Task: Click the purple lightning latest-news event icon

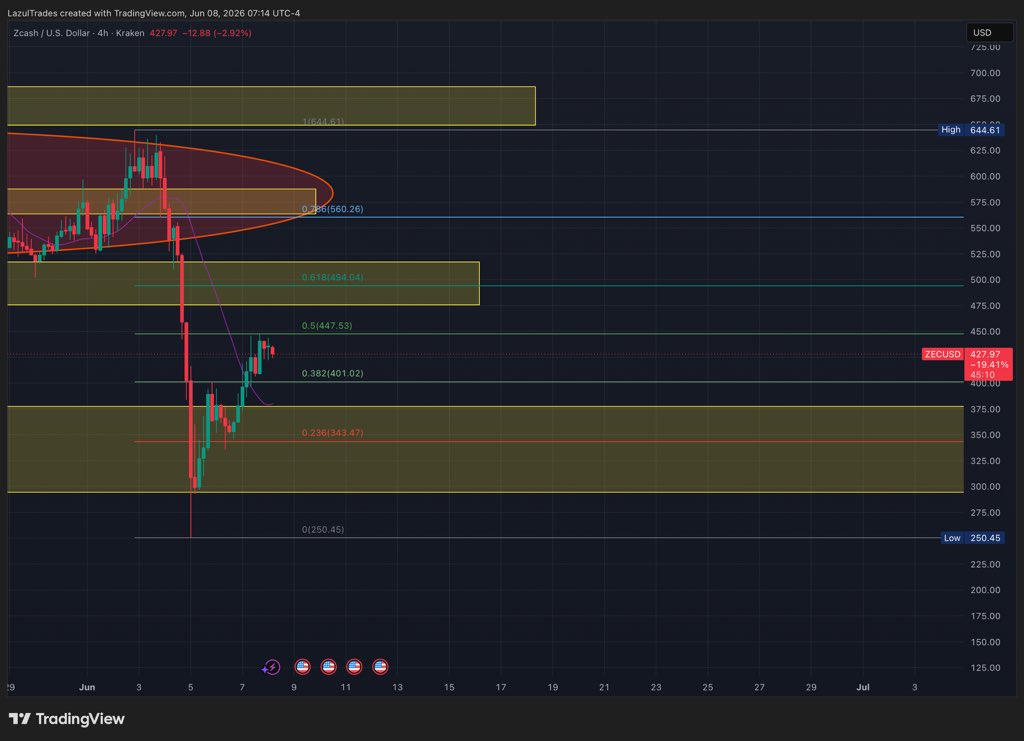Action: [271, 667]
